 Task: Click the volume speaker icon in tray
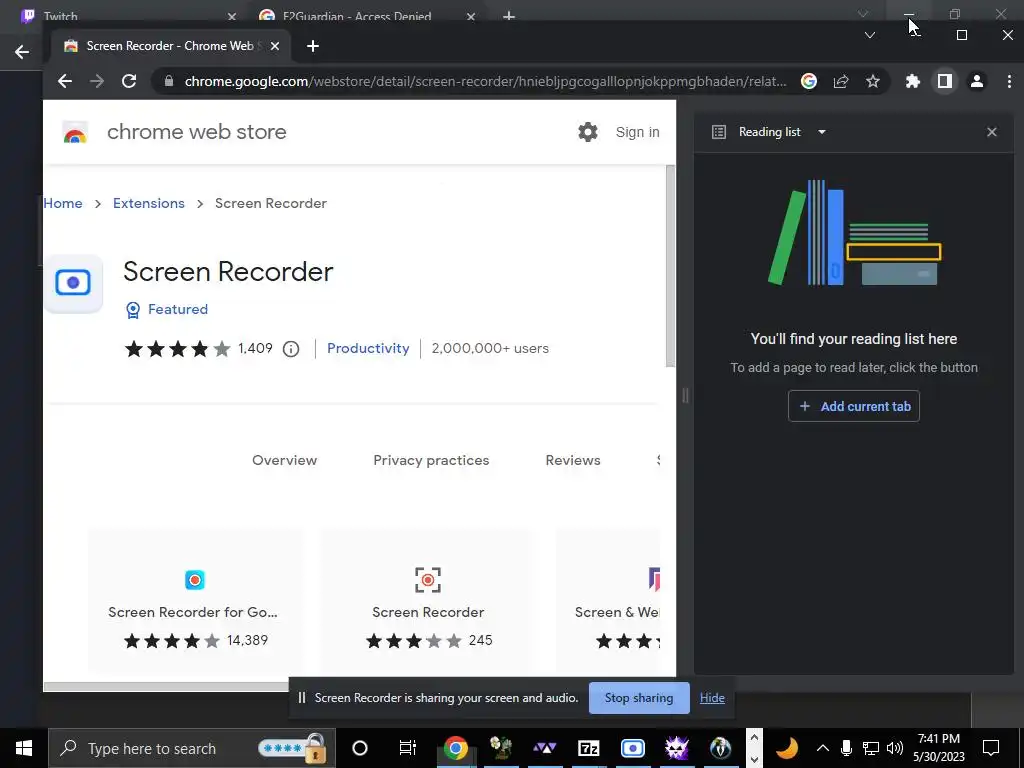895,748
